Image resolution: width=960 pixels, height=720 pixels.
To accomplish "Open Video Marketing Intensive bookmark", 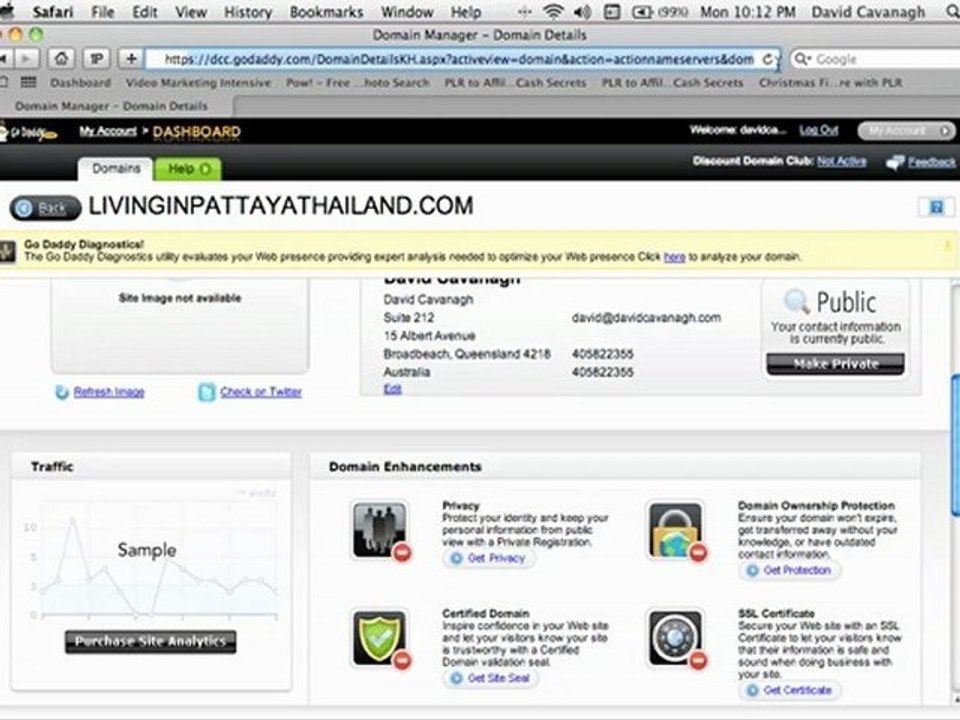I will [x=198, y=82].
